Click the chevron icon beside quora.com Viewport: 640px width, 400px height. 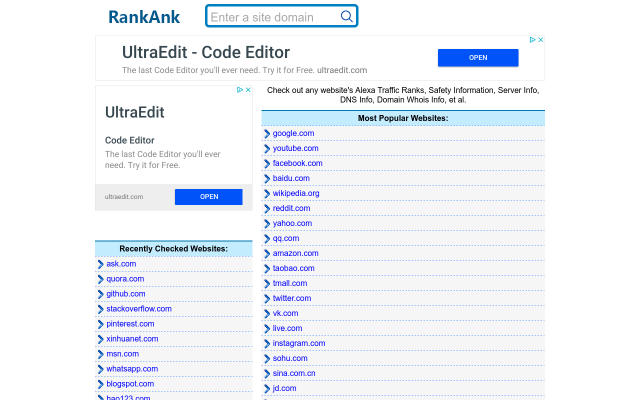100,280
